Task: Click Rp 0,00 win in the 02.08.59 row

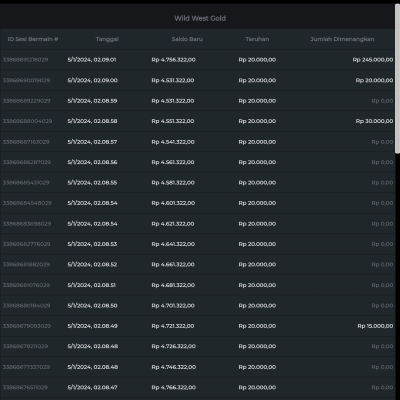Action: pos(382,101)
